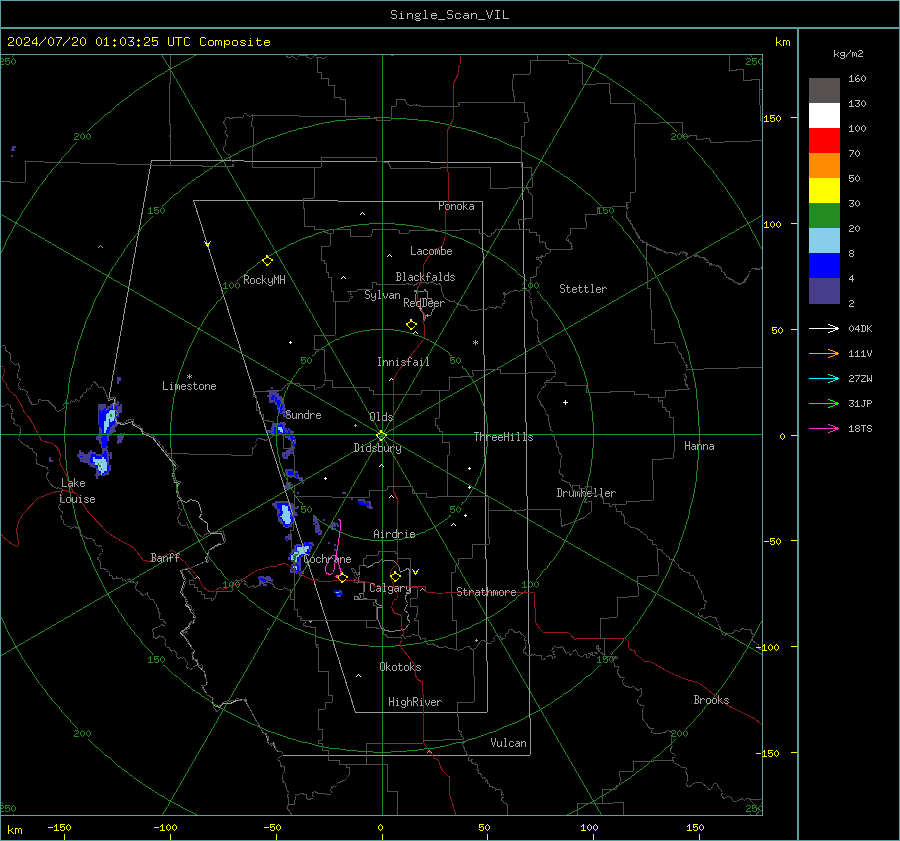Image resolution: width=900 pixels, height=841 pixels.
Task: Click the ThreeHills town label
Action: tap(503, 437)
